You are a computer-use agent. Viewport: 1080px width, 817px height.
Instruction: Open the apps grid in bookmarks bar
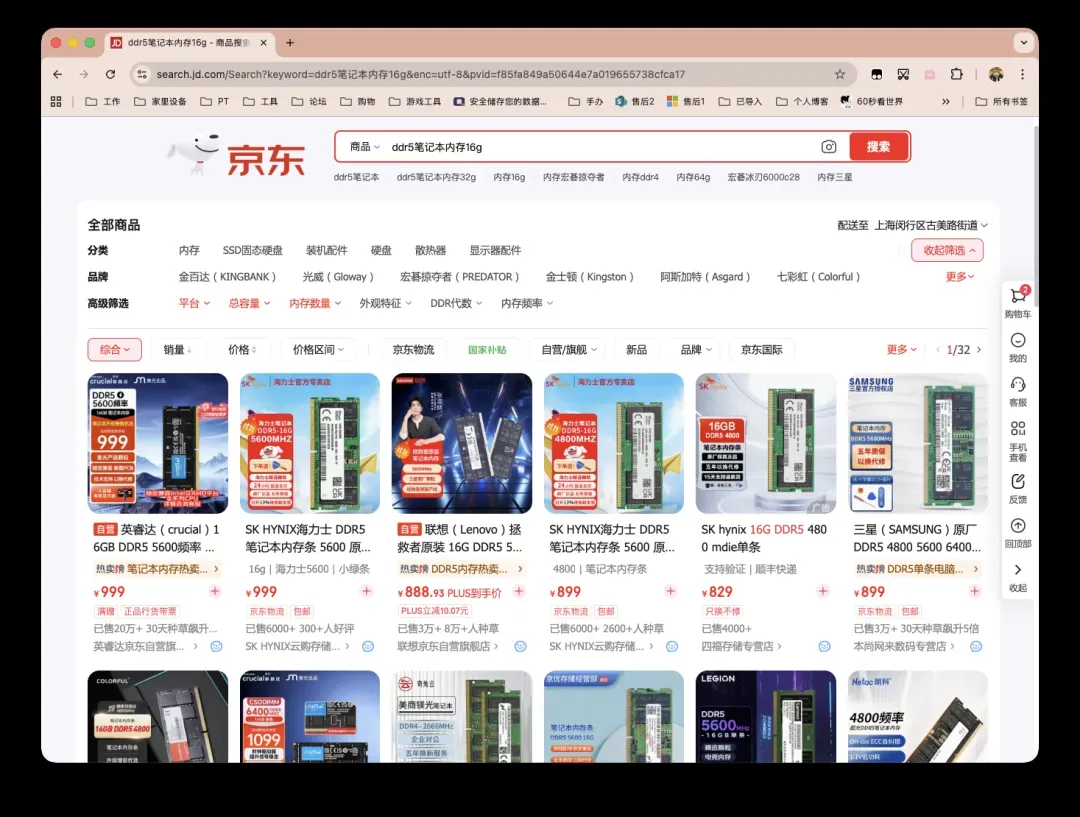(x=56, y=101)
